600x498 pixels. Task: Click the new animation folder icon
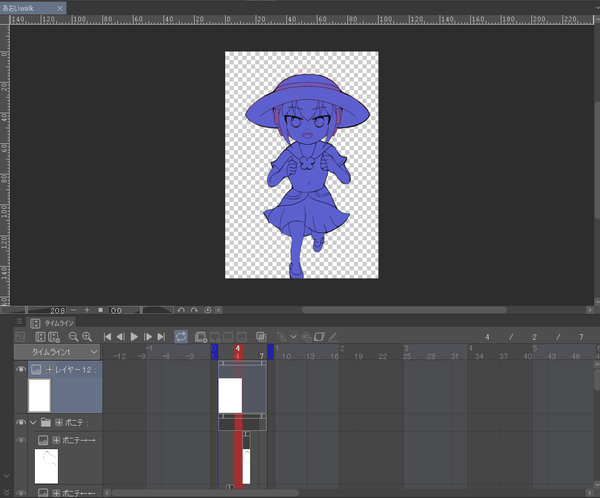pyautogui.click(x=201, y=337)
